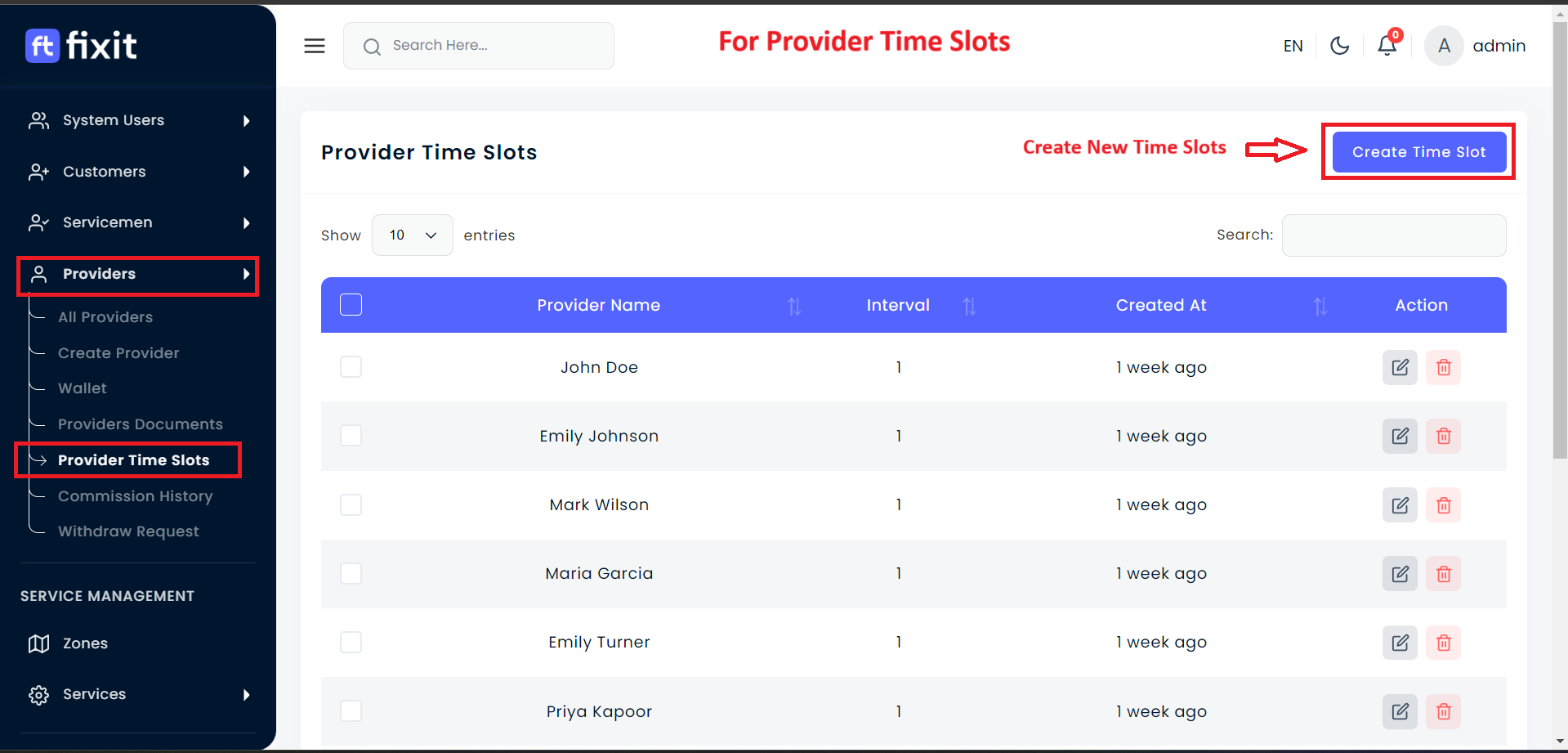The height and width of the screenshot is (753, 1568).
Task: Expand the System Users menu
Action: tap(138, 120)
